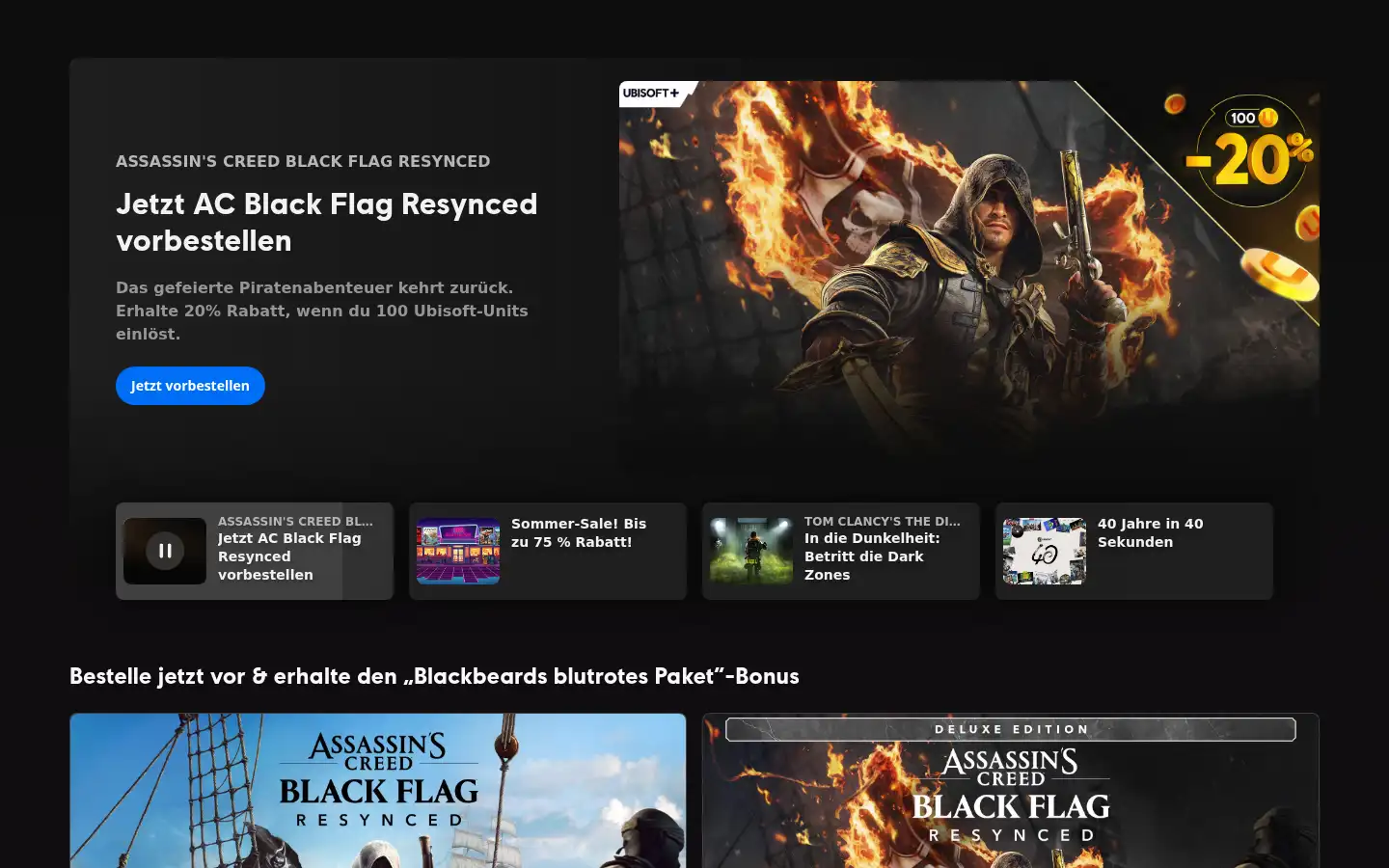Open the Deluxe Edition Black Flag card

coord(1011,791)
